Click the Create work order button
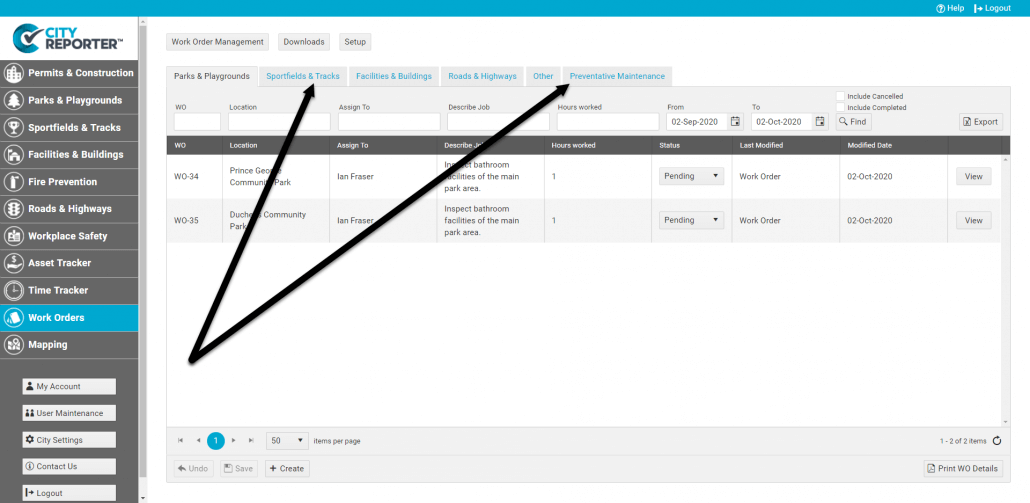The height and width of the screenshot is (503, 1030). (287, 468)
